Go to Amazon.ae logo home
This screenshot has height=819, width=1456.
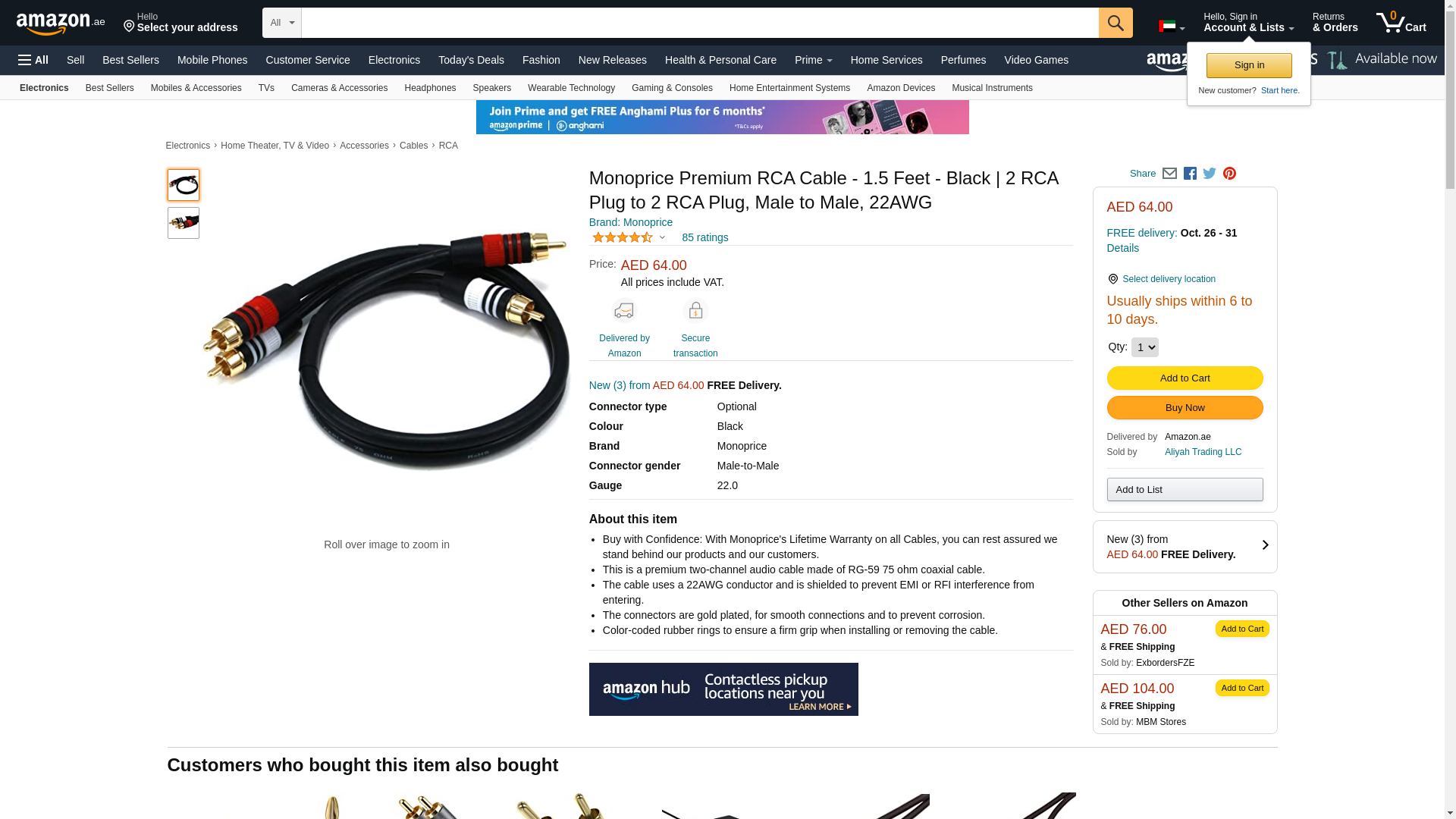point(61,23)
